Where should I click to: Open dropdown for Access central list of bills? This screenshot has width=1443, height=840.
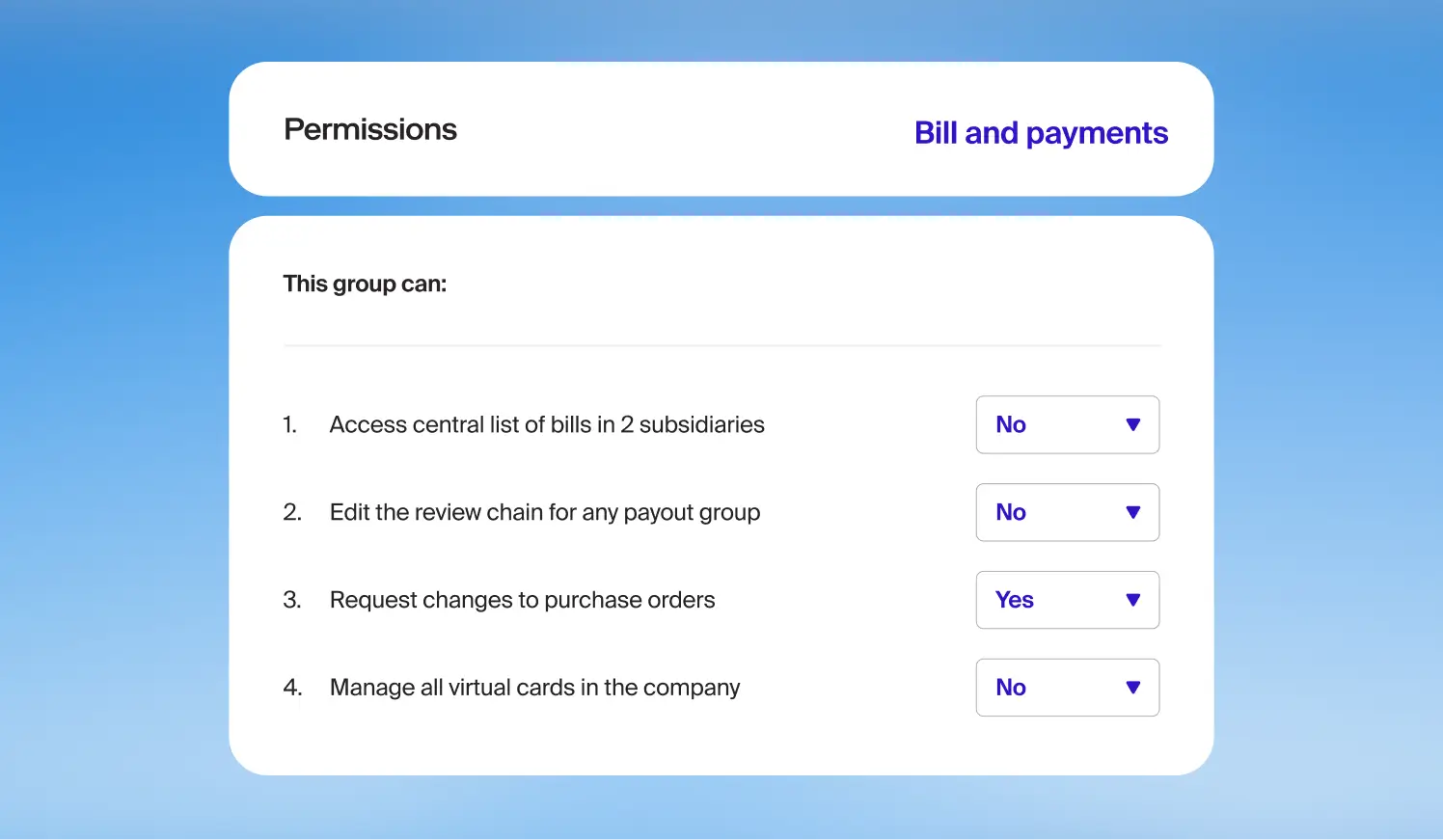tap(1068, 424)
